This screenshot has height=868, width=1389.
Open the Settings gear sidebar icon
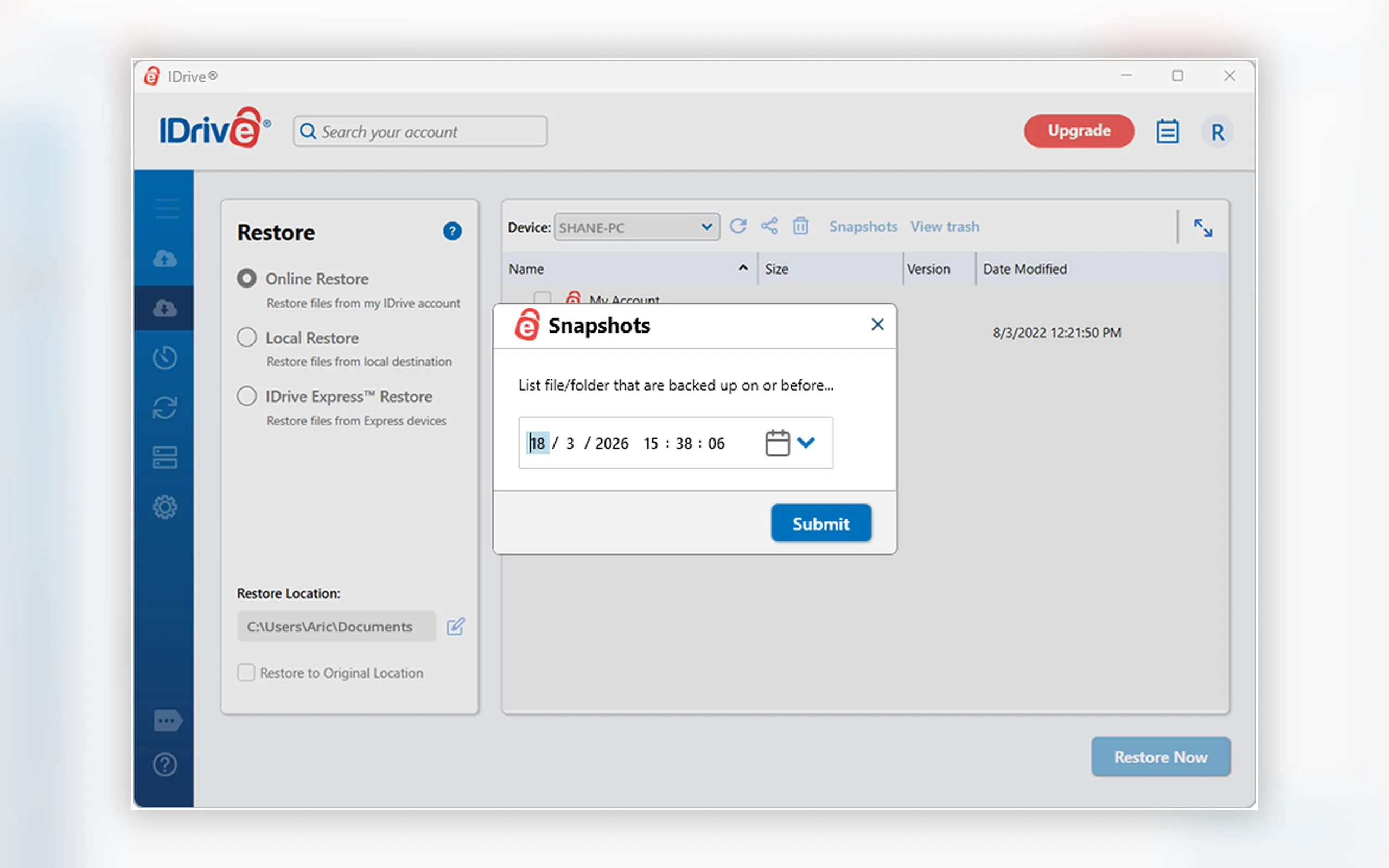click(x=165, y=507)
